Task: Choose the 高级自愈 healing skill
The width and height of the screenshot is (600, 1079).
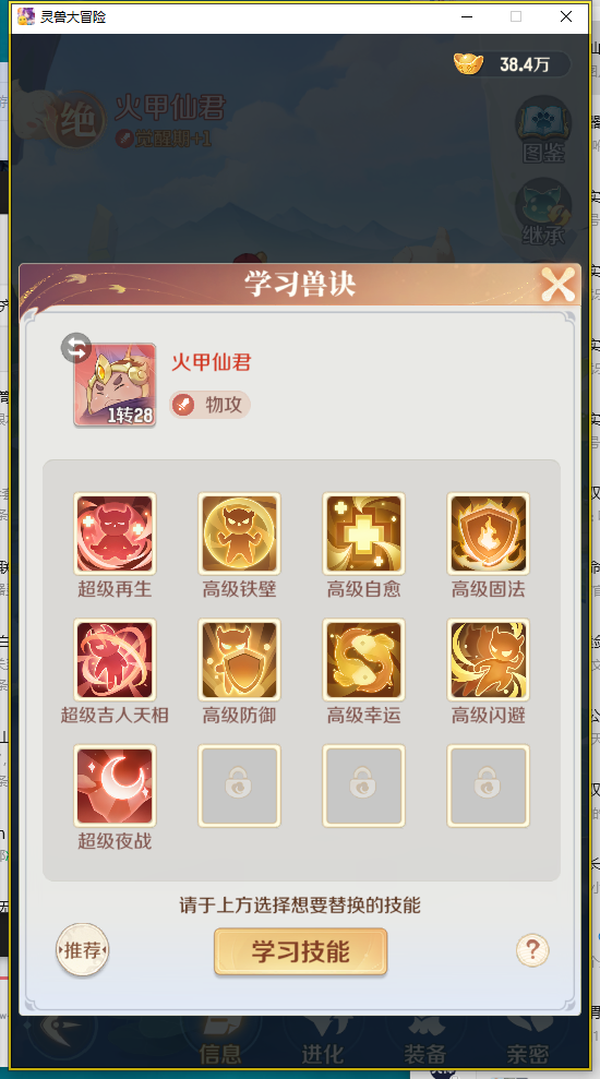Action: tap(364, 534)
